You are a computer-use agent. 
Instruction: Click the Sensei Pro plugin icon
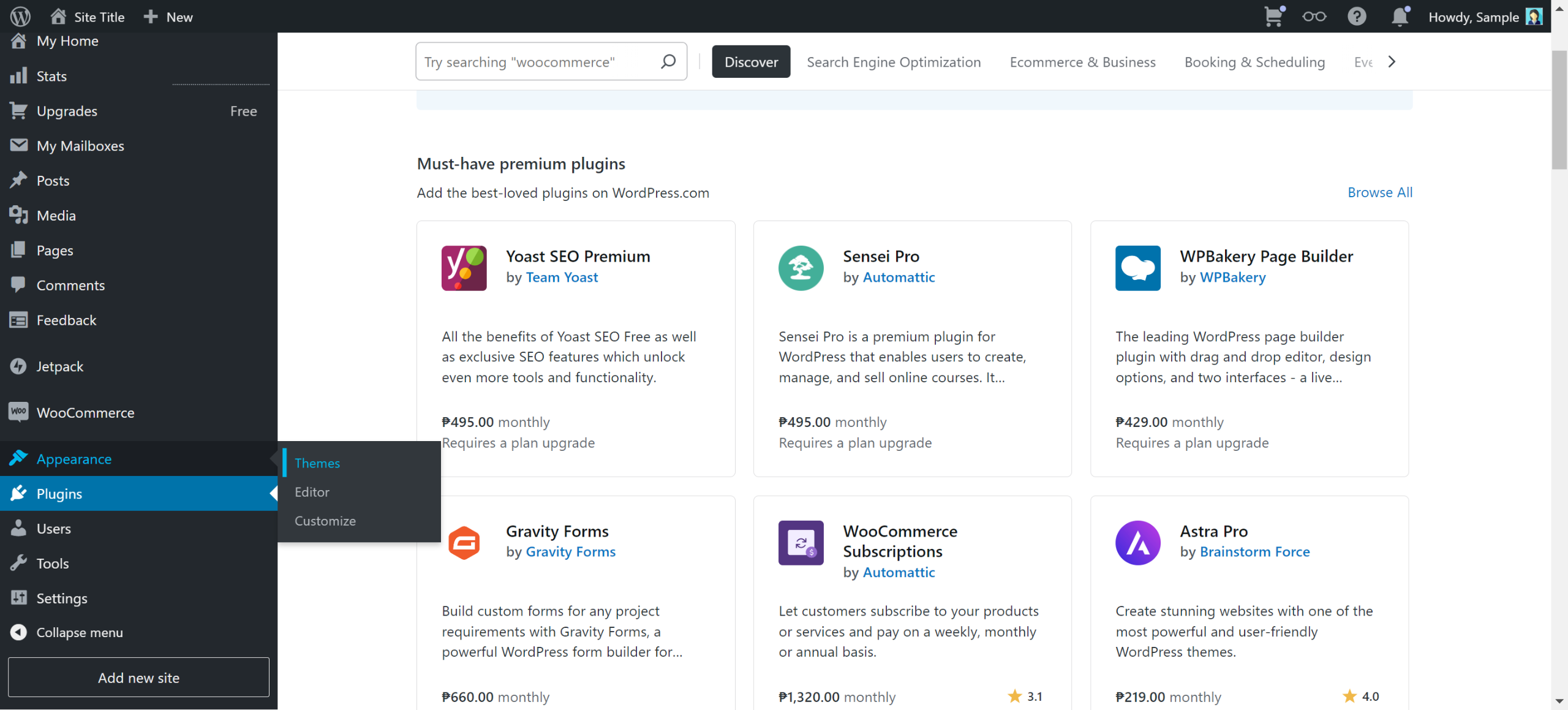click(801, 268)
